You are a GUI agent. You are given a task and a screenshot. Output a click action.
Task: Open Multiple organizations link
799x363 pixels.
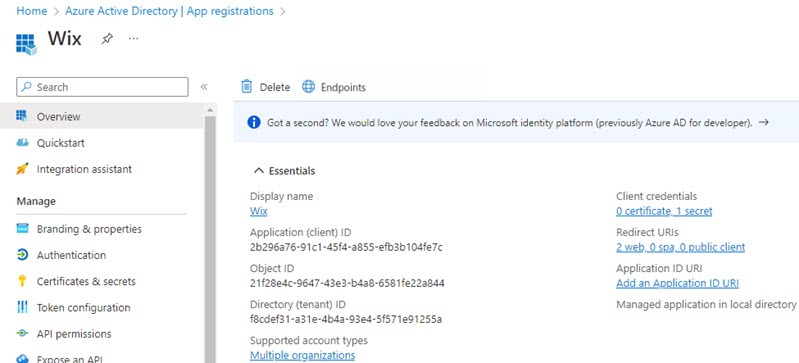tap(302, 355)
